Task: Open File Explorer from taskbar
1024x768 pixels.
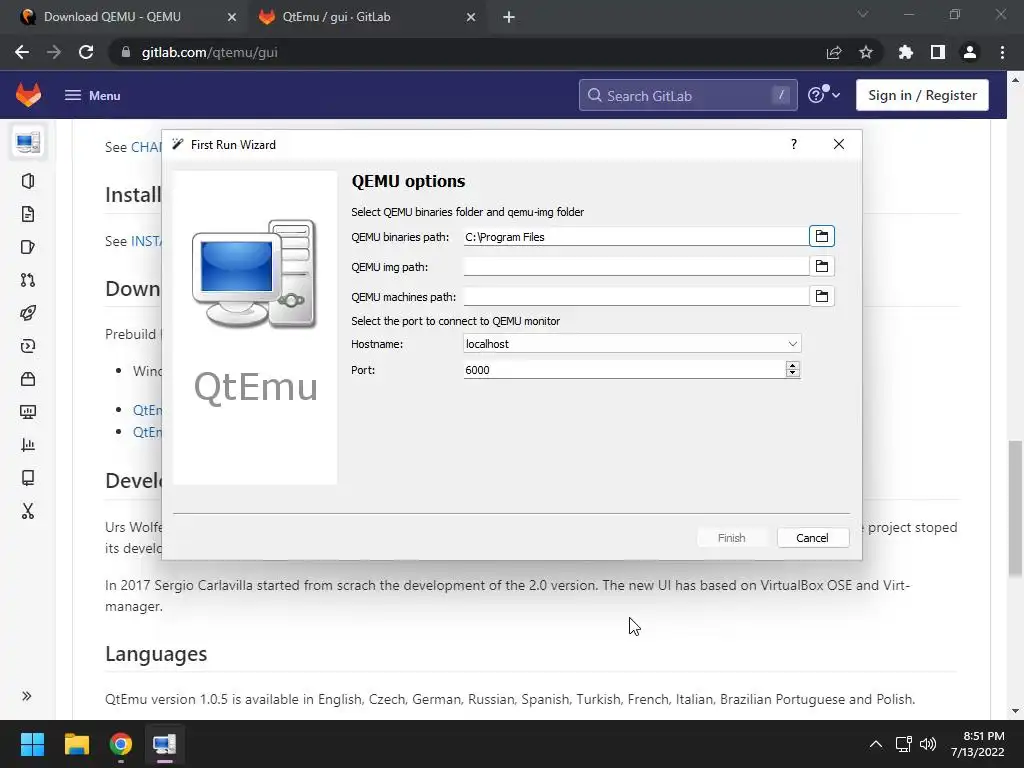Action: tap(76, 744)
